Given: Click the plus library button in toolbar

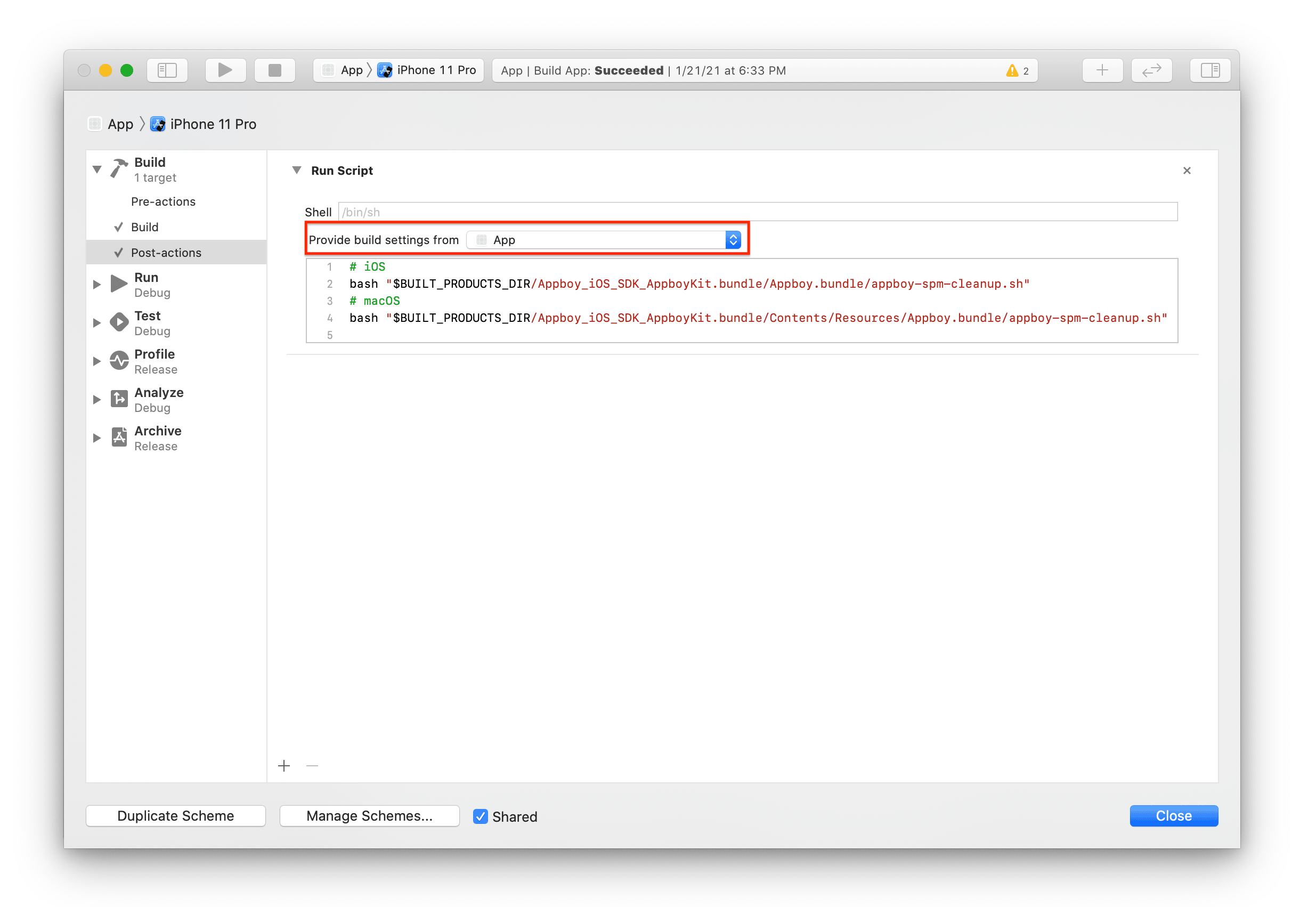Looking at the screenshot, I should (x=1102, y=70).
